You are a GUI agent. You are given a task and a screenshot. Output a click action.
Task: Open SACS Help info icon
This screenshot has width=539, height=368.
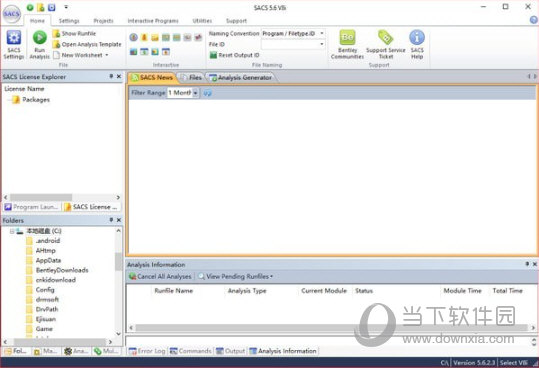(417, 37)
